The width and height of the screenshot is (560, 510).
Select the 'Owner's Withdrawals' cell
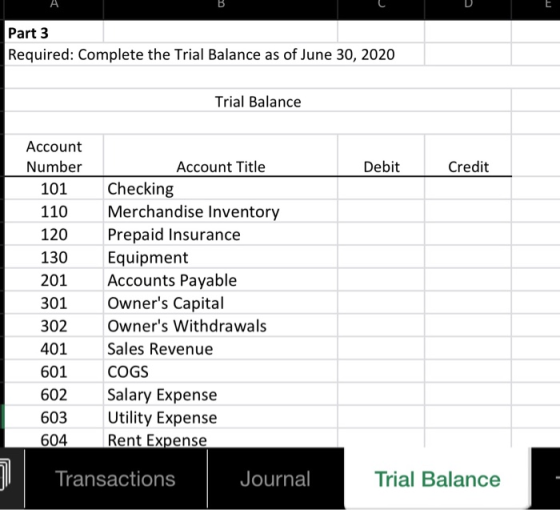point(220,326)
